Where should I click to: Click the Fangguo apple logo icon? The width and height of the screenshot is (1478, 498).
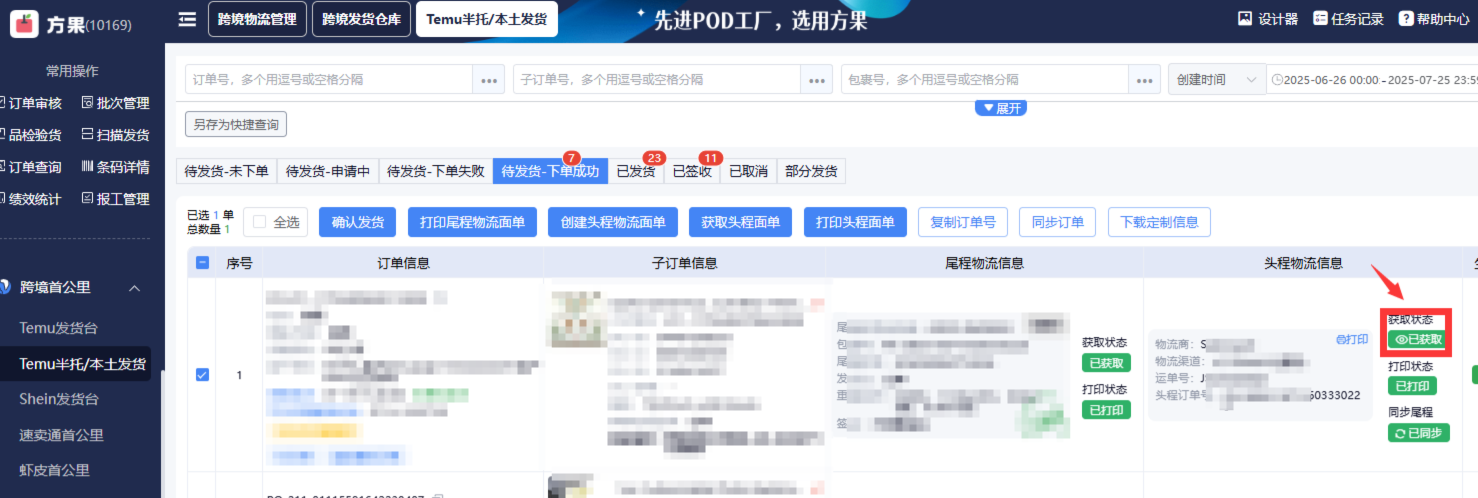pyautogui.click(x=24, y=24)
